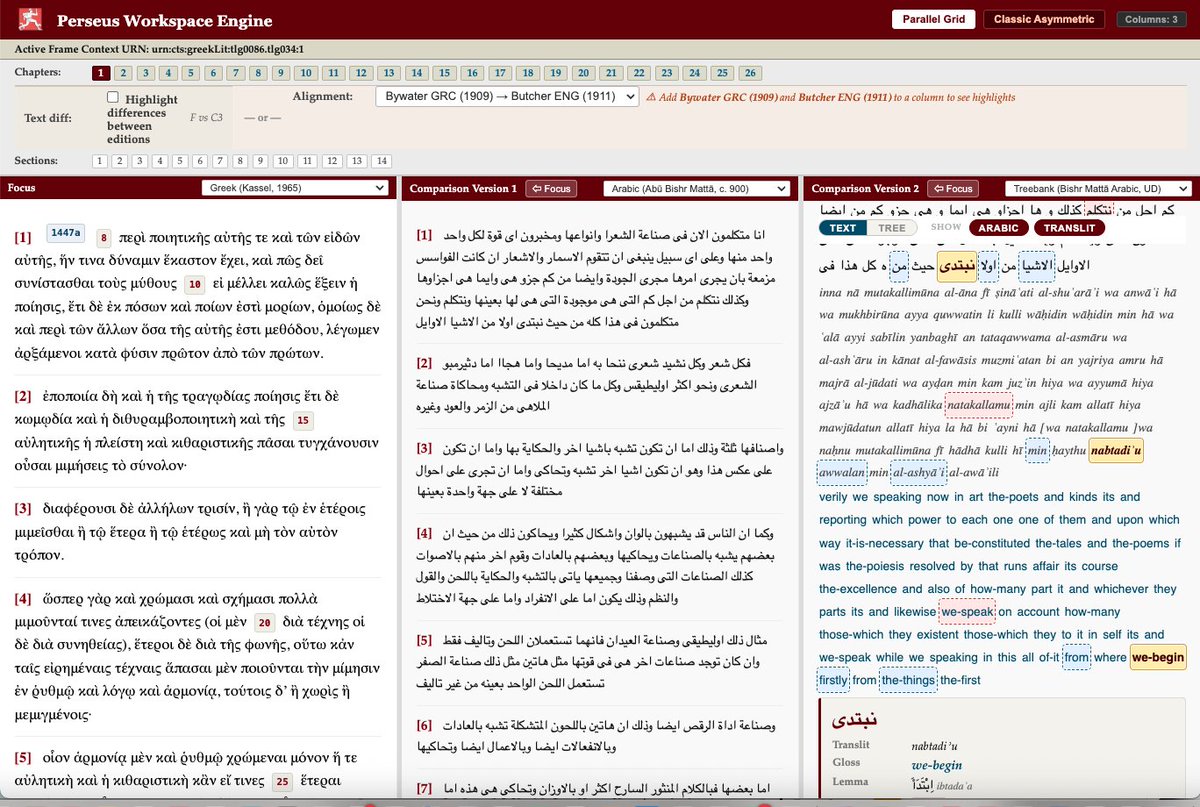Click highlighted gloss we-begin in English line

(1158, 657)
